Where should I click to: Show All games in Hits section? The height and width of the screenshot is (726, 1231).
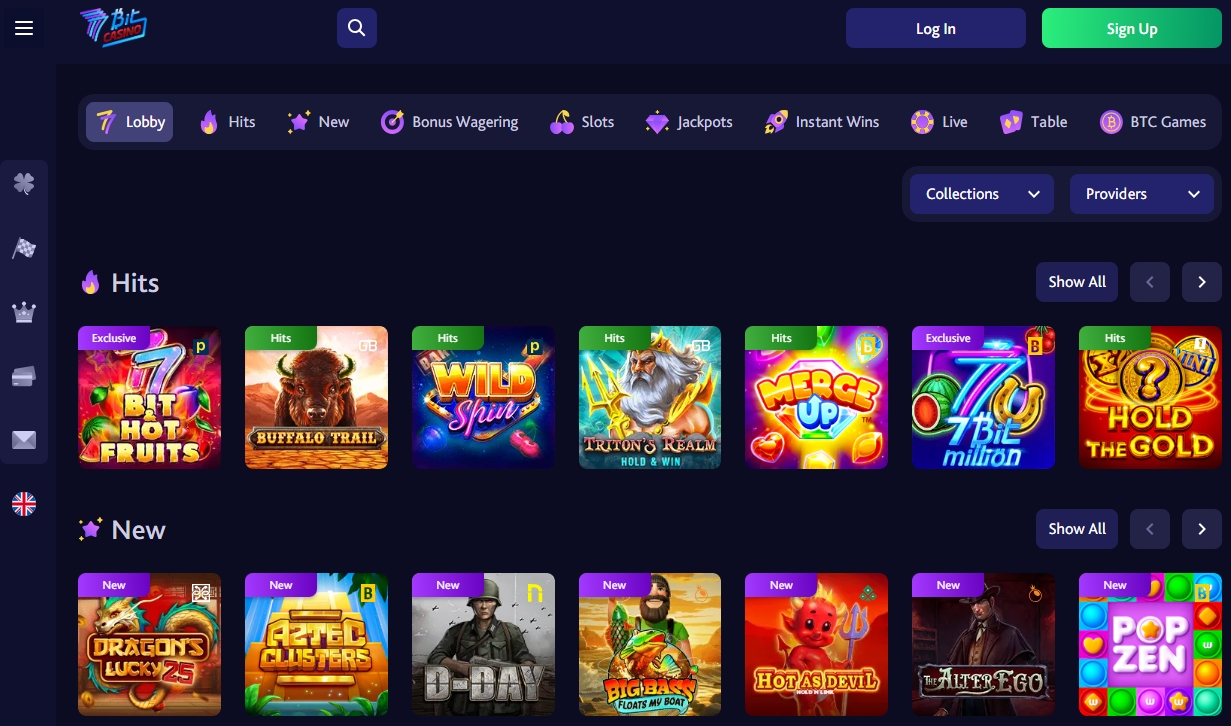(1077, 282)
